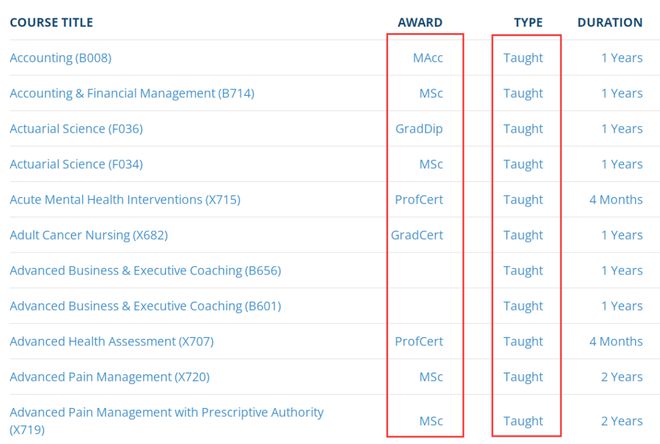Viewport: 660px width, 444px height.
Task: Click the AWARD column header
Action: click(420, 22)
